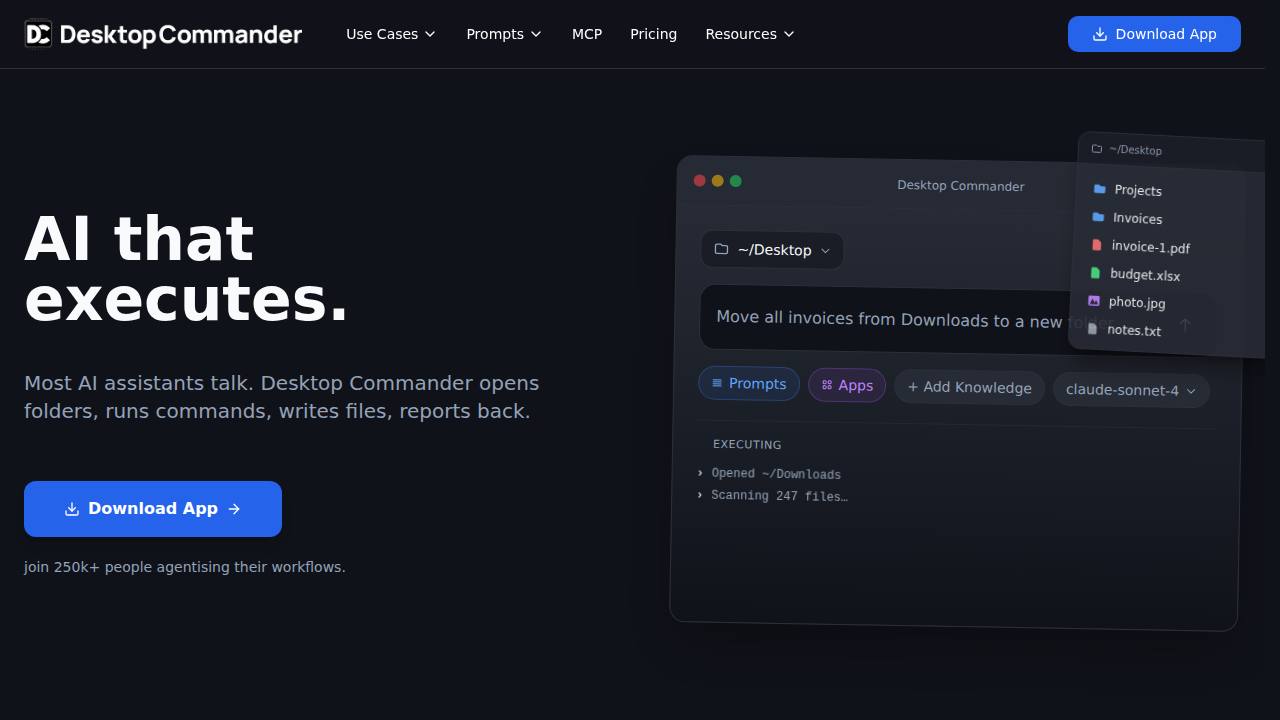Click the send arrow icon in prompt box
This screenshot has height=720, width=1280.
pyautogui.click(x=1185, y=325)
